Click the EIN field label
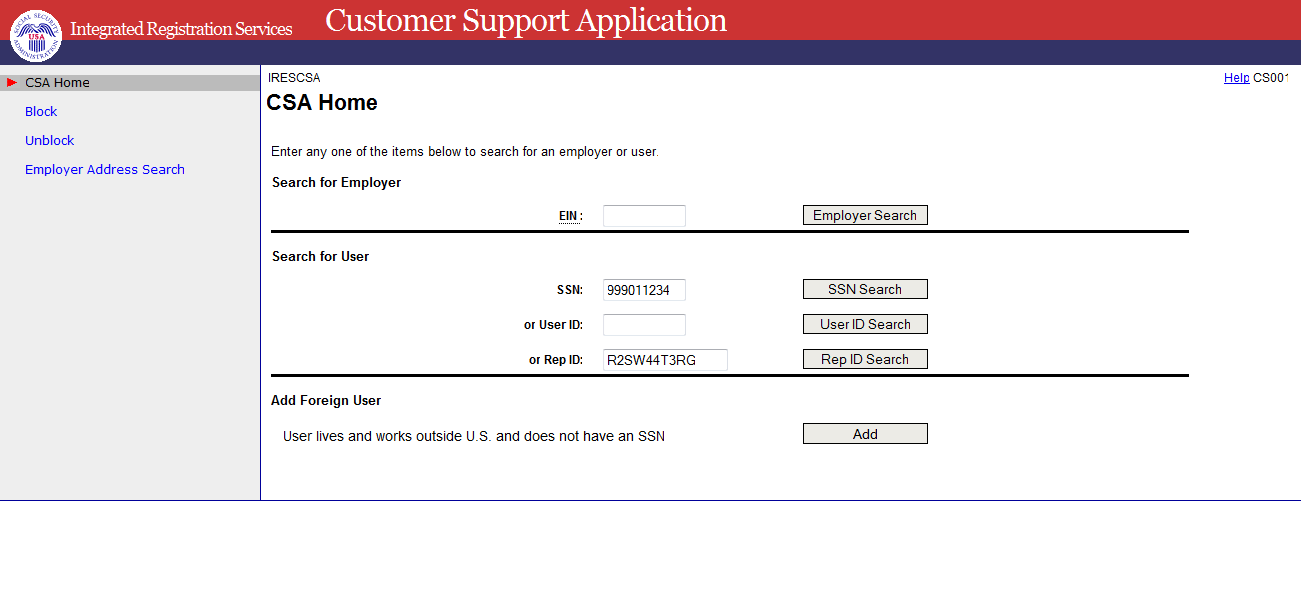Viewport: 1301px width, 596px height. point(571,216)
